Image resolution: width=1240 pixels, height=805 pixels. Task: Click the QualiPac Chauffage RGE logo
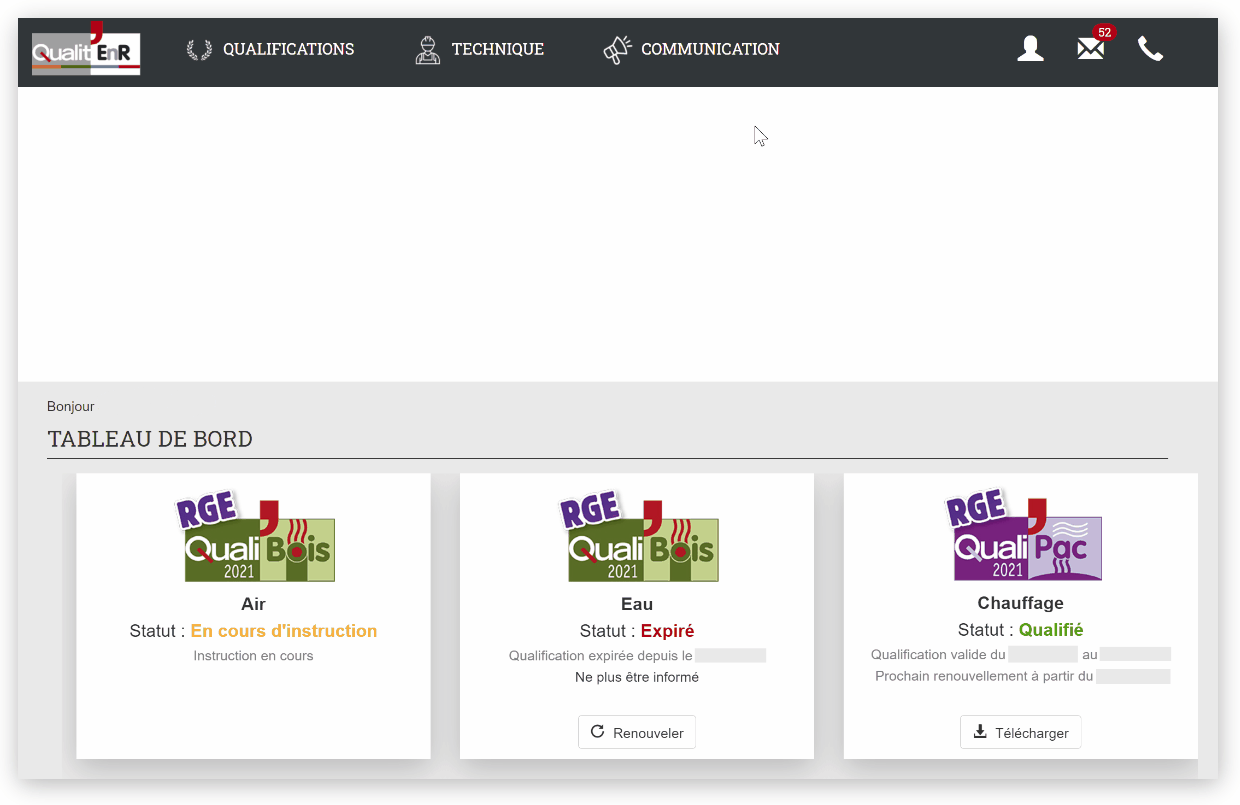pyautogui.click(x=1022, y=537)
